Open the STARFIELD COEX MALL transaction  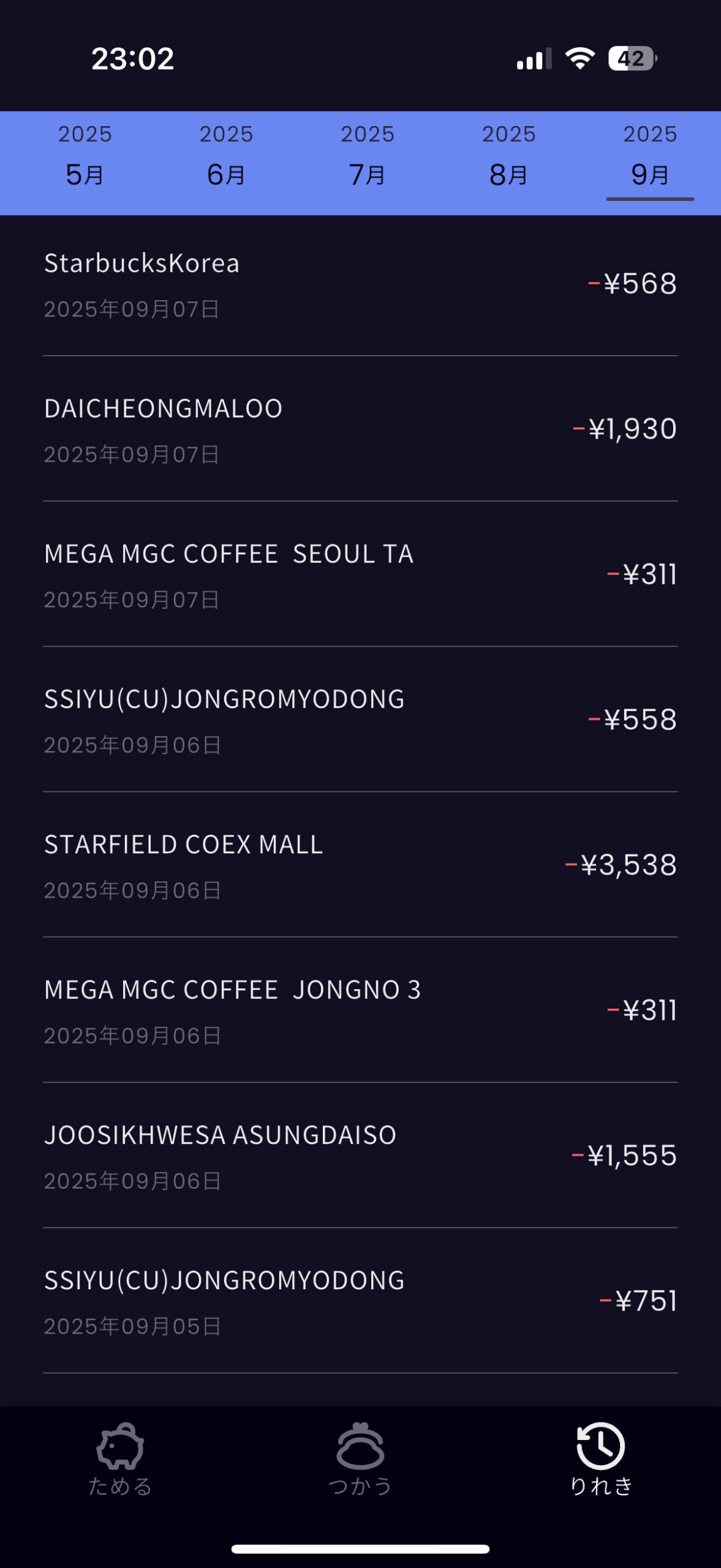coord(360,866)
